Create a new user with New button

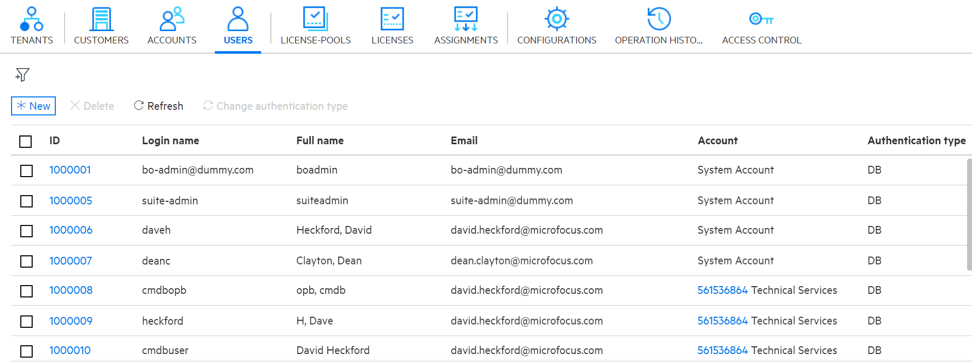pyautogui.click(x=33, y=106)
